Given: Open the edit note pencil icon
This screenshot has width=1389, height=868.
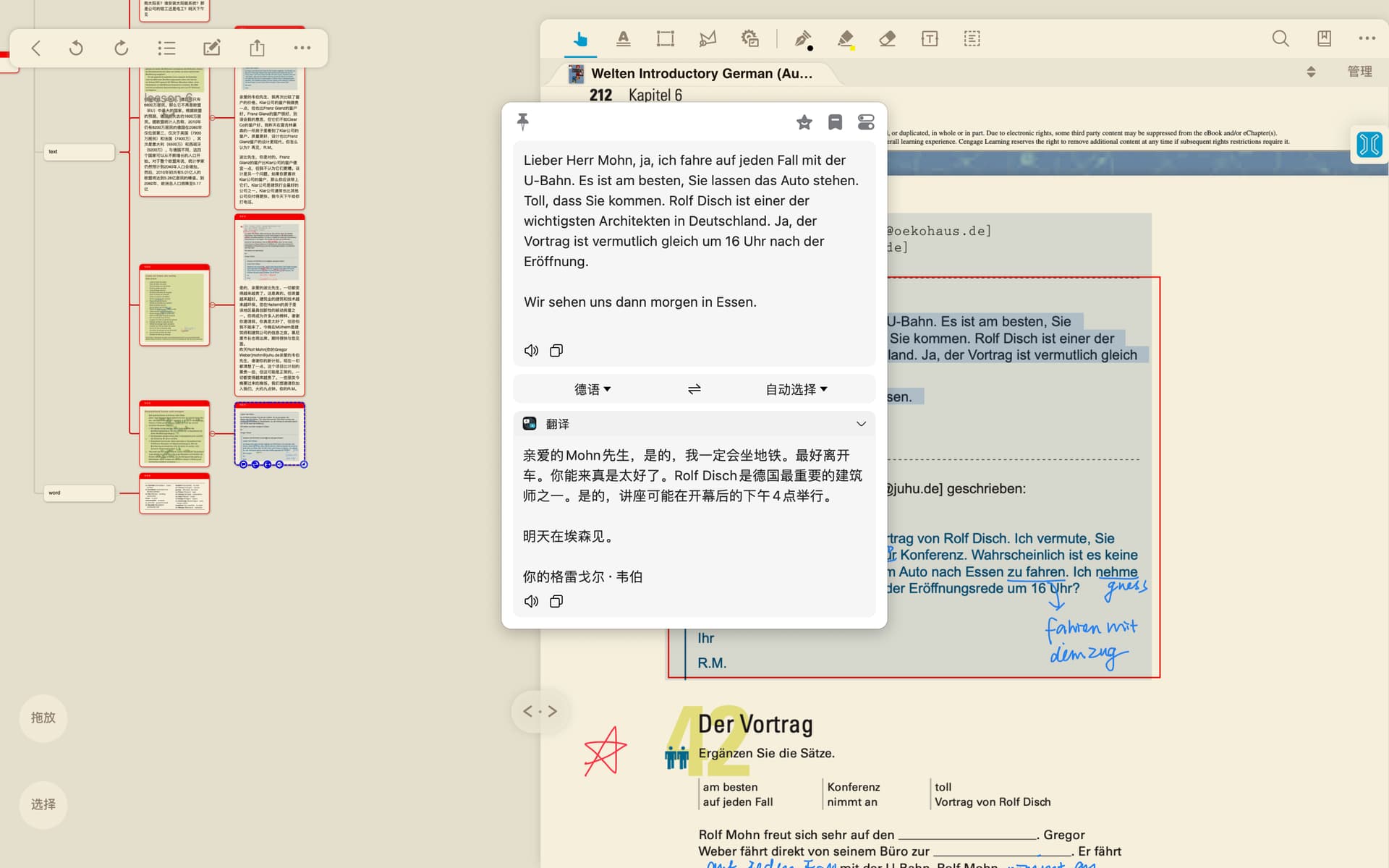Looking at the screenshot, I should (212, 48).
